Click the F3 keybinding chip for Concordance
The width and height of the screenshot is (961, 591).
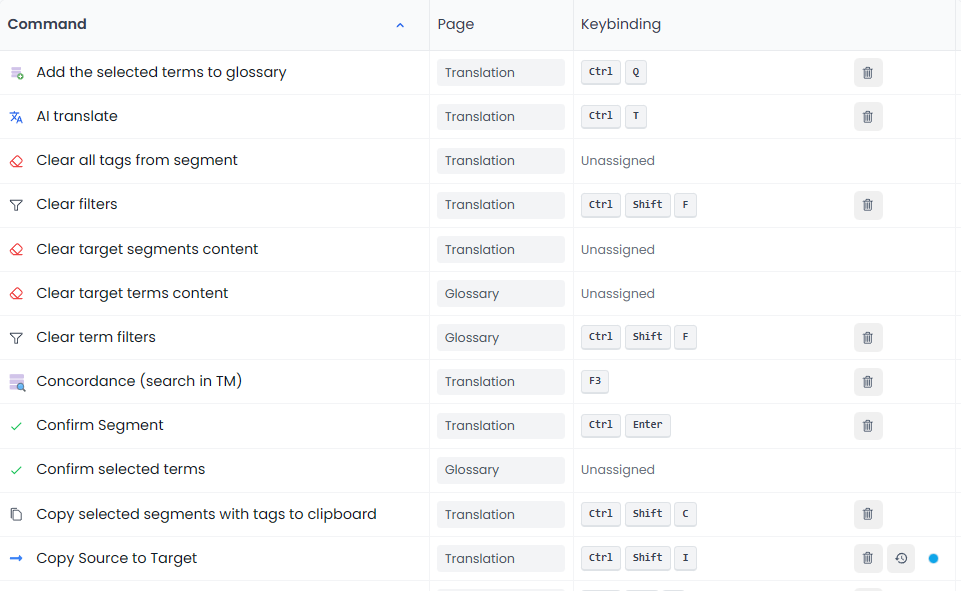pos(595,381)
